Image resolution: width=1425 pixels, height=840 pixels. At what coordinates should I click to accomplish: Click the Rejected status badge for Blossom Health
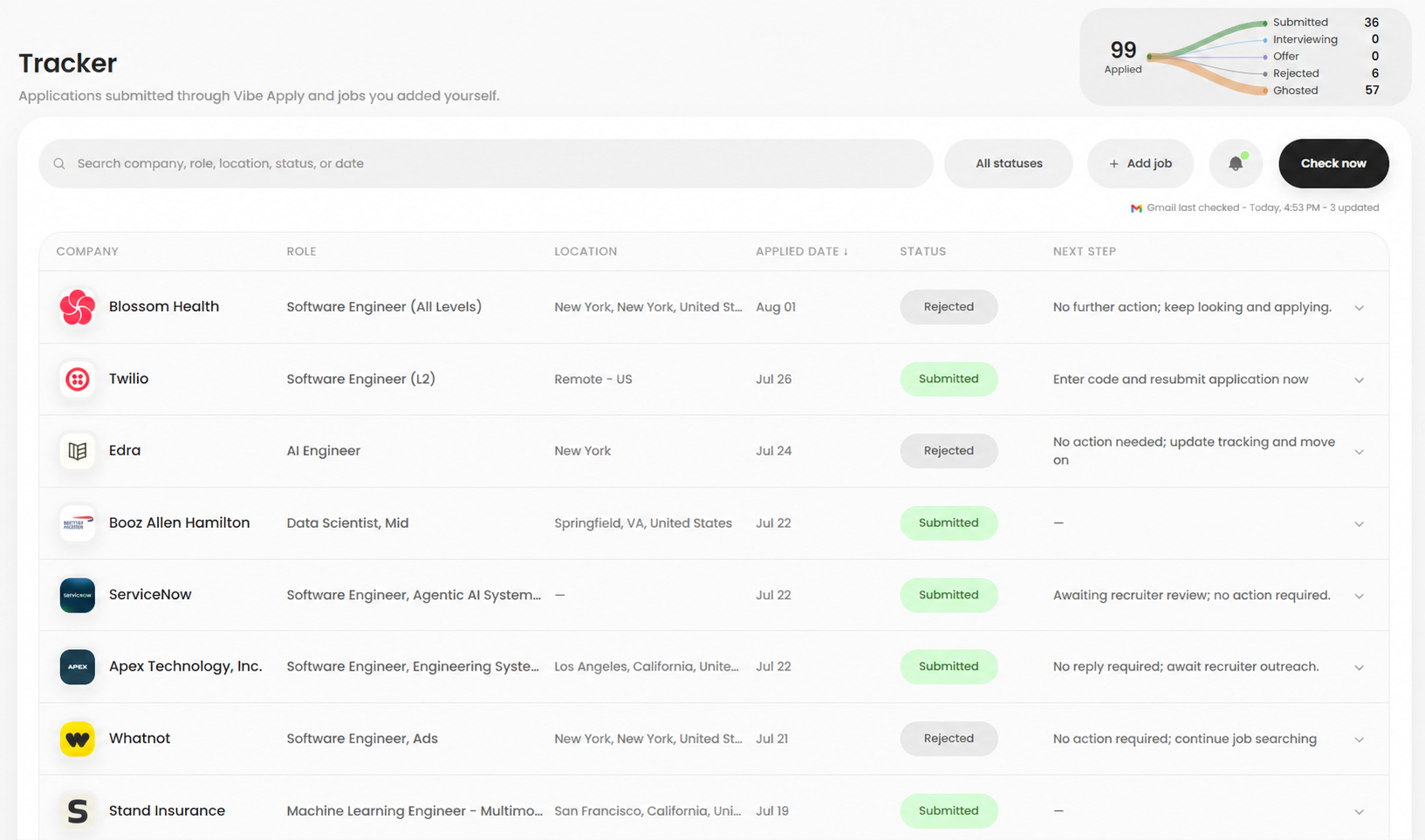coord(949,307)
